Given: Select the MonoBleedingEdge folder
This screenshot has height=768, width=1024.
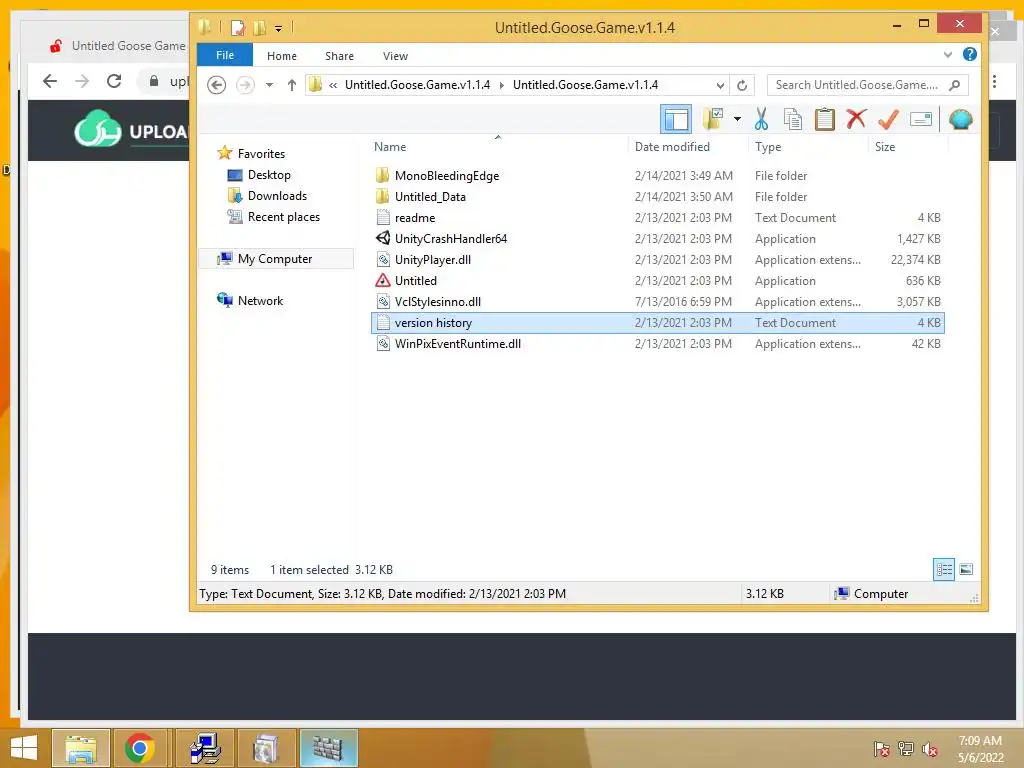Looking at the screenshot, I should (x=447, y=176).
